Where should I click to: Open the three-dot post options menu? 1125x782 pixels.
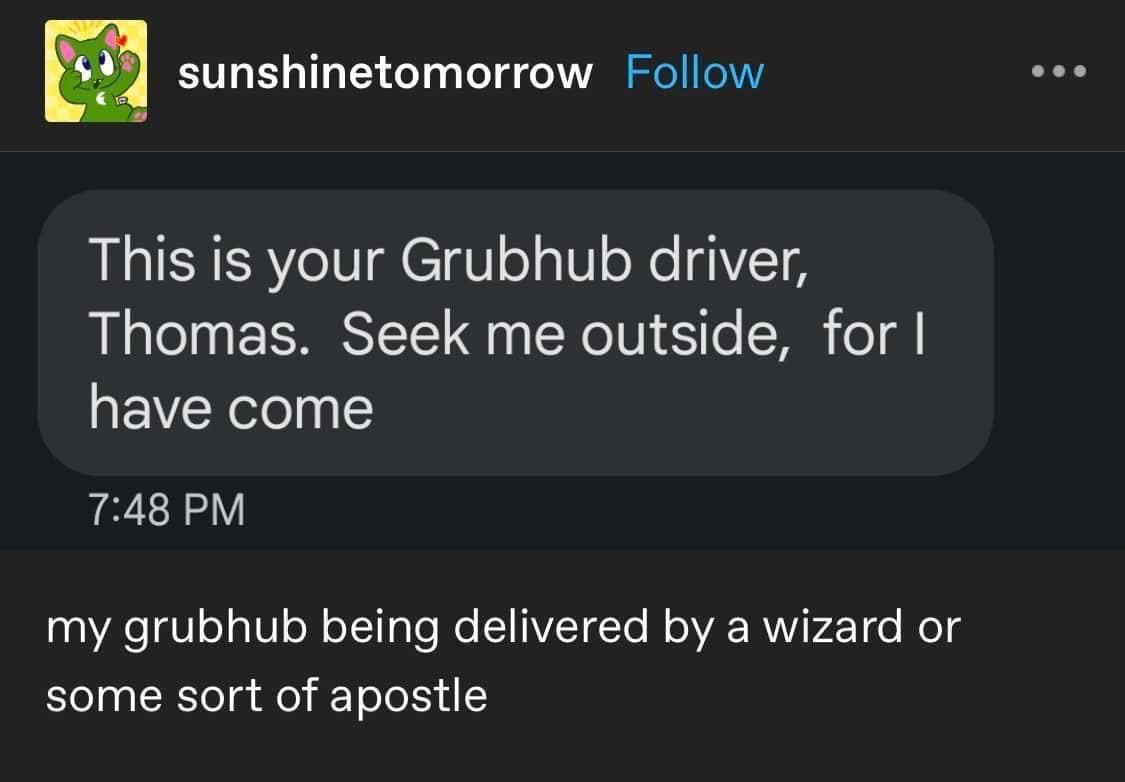(1059, 72)
